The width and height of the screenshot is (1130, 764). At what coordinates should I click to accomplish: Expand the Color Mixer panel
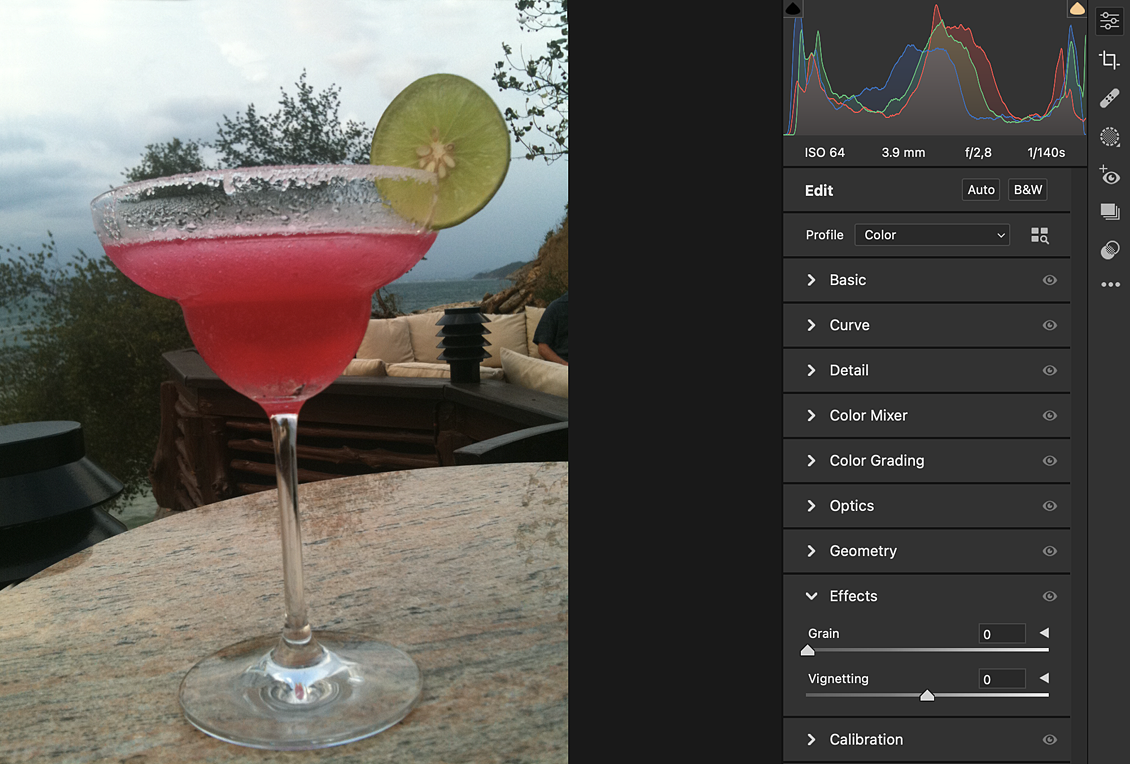(x=811, y=415)
